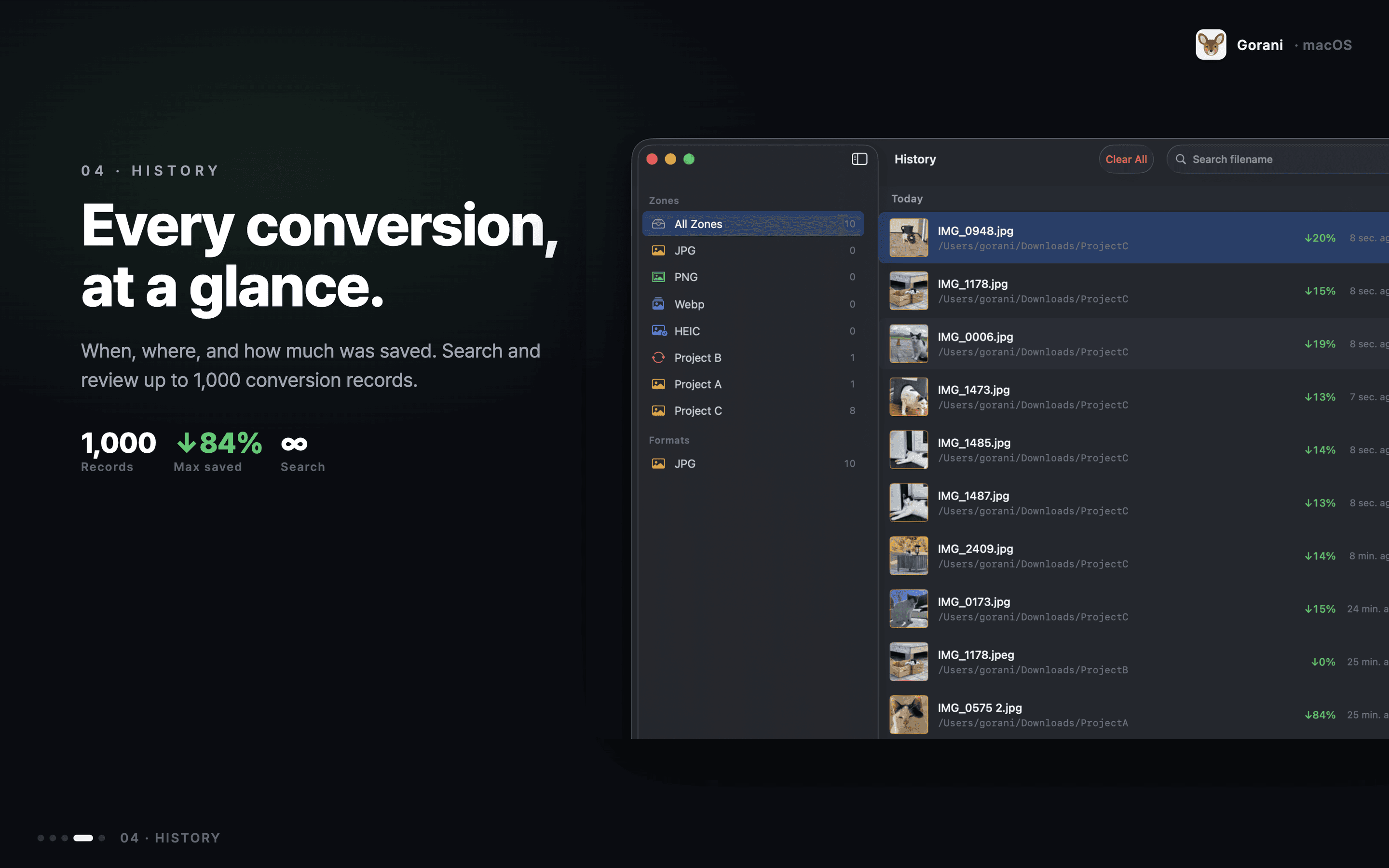Select the IMG_1485.jpg filename
This screenshot has width=1389, height=868.
coord(974,443)
